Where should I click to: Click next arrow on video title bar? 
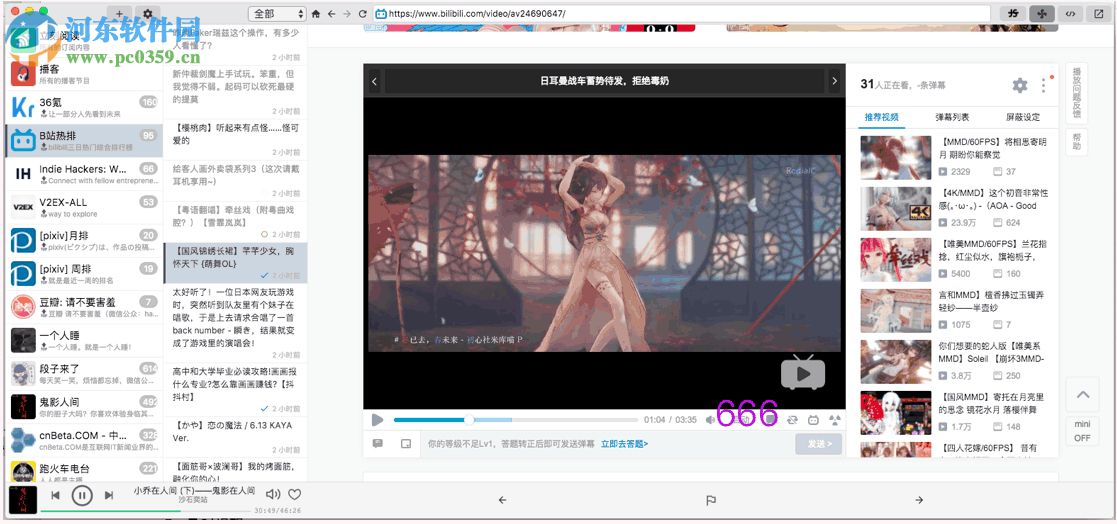(835, 81)
